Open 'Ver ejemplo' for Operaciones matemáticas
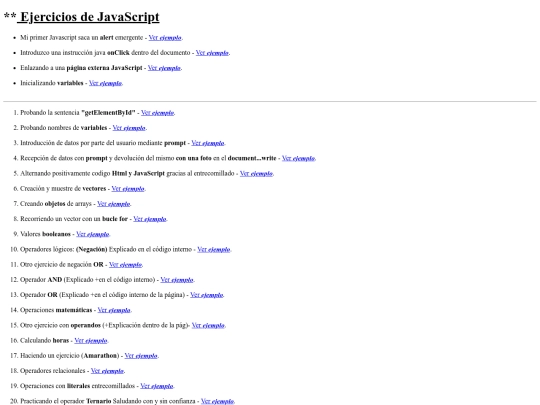Screen dimensions: 540x405 coord(114,310)
